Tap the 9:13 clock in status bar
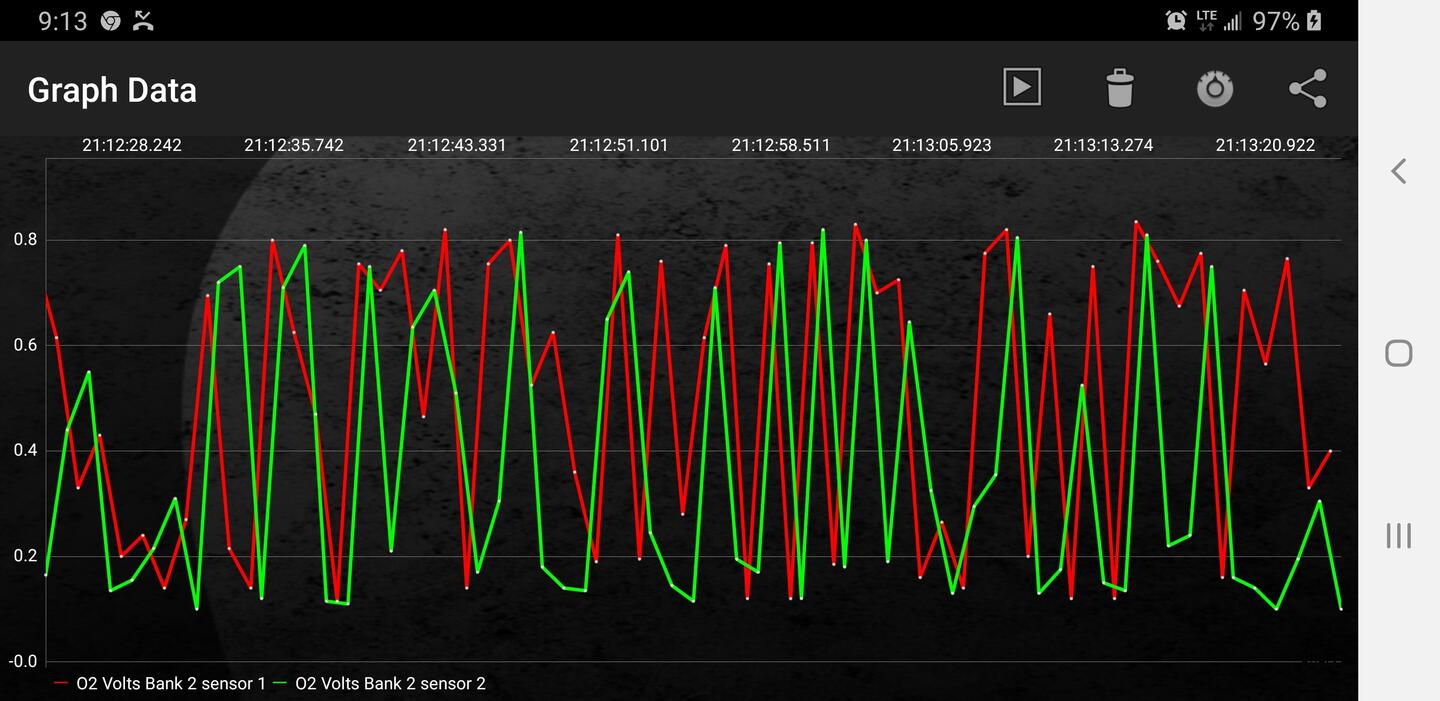The width and height of the screenshot is (1440, 701). point(63,21)
